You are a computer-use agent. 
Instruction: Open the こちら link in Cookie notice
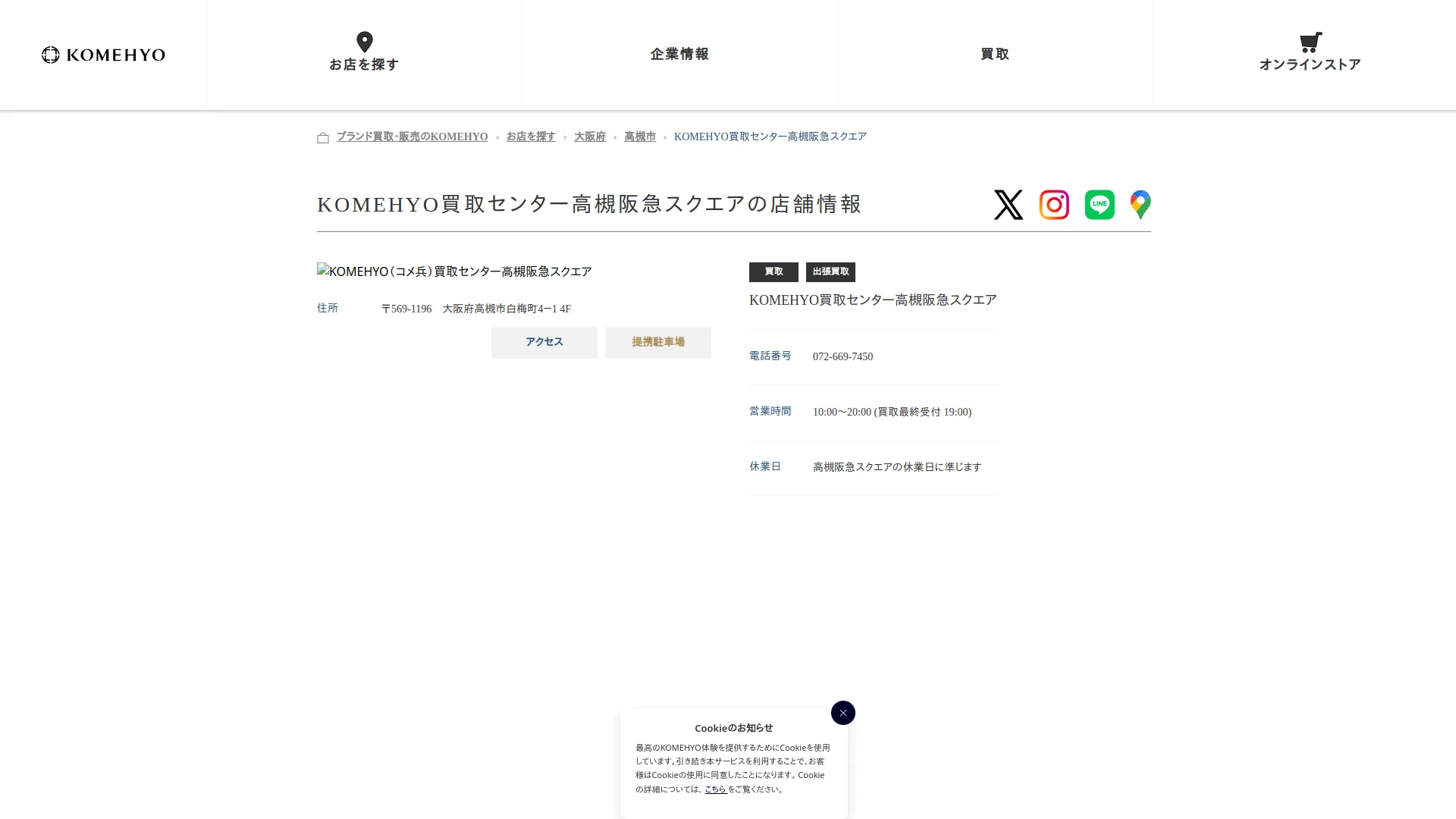coord(715,789)
